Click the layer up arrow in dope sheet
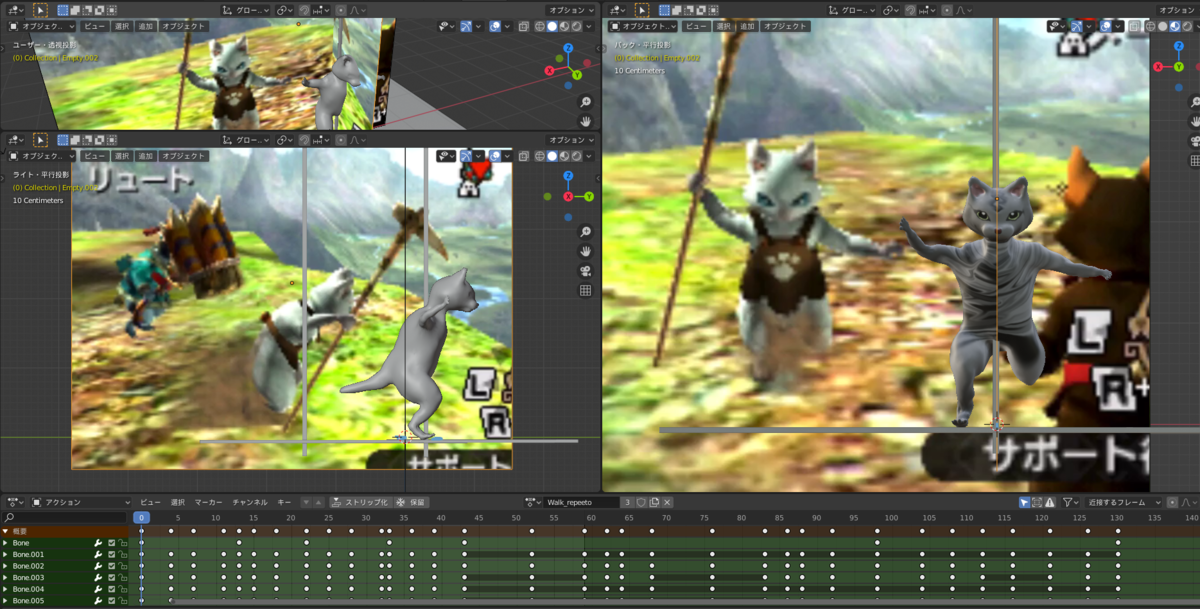Image resolution: width=1200 pixels, height=609 pixels. [319, 502]
